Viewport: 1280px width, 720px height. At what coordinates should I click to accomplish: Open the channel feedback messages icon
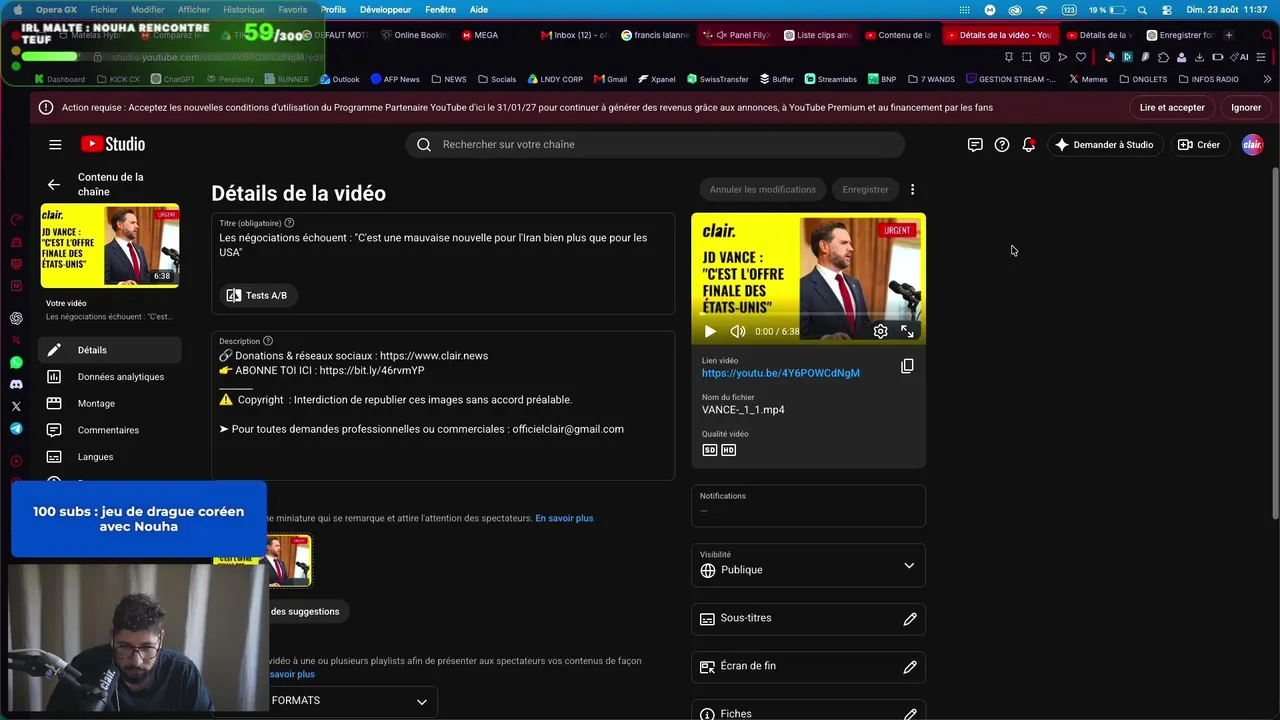pos(975,145)
